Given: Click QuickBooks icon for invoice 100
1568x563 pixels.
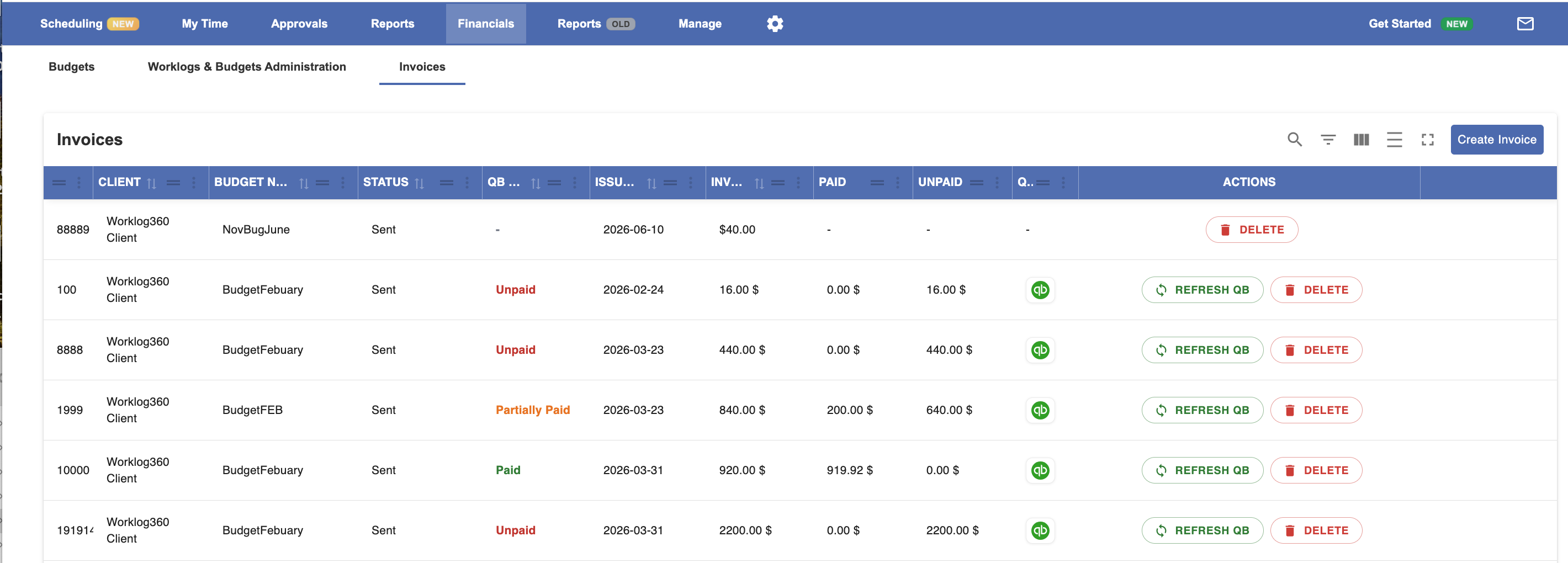Looking at the screenshot, I should pos(1040,290).
